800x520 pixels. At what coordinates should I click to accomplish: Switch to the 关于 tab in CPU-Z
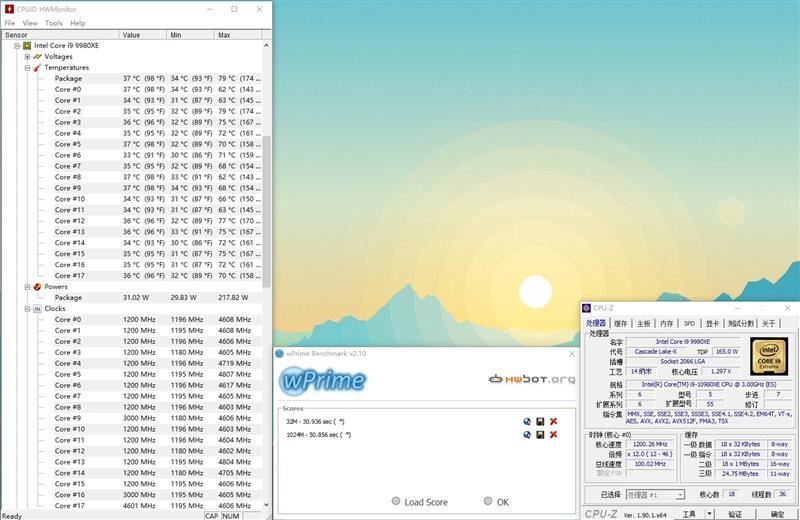(768, 324)
